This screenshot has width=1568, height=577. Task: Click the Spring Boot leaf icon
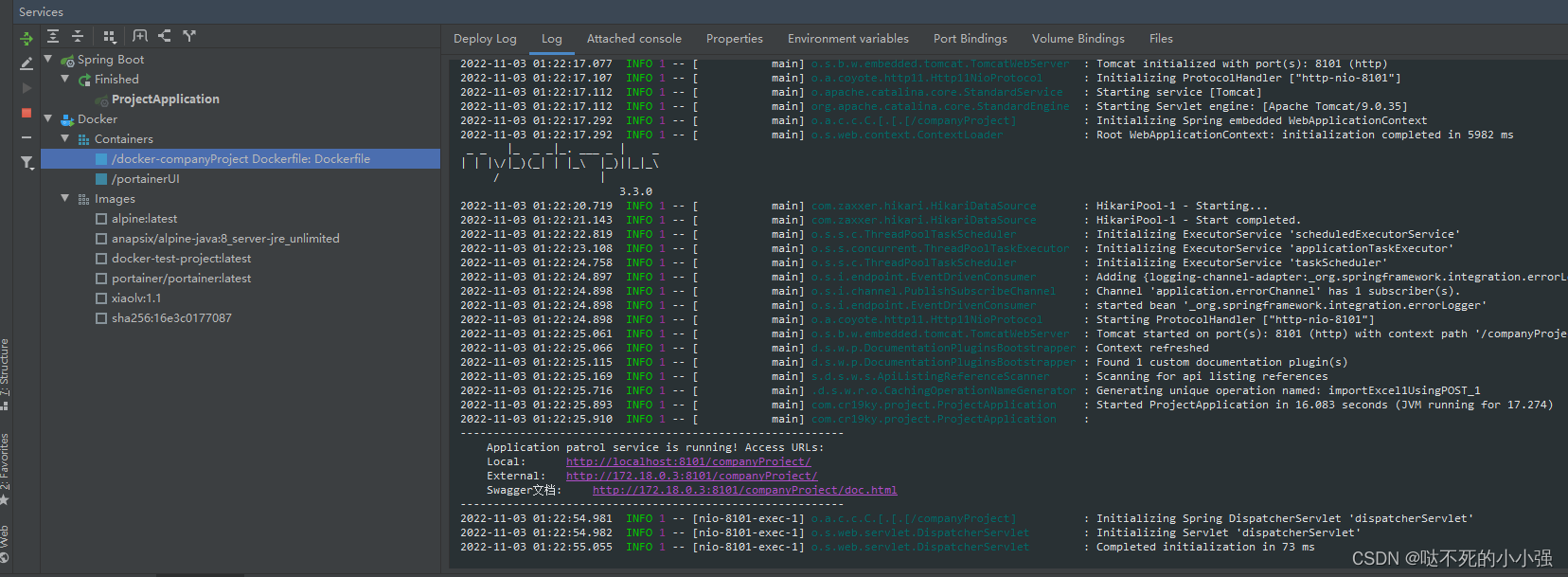pyautogui.click(x=67, y=60)
